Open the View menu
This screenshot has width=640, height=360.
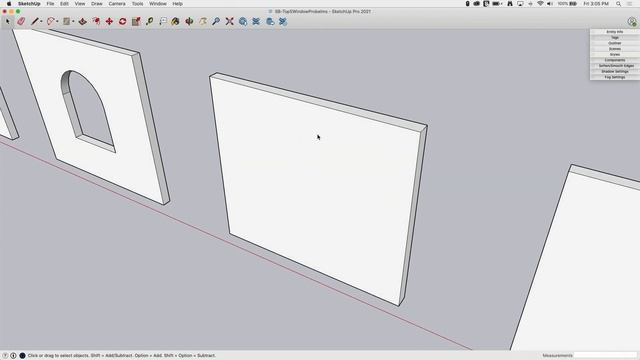(80, 4)
